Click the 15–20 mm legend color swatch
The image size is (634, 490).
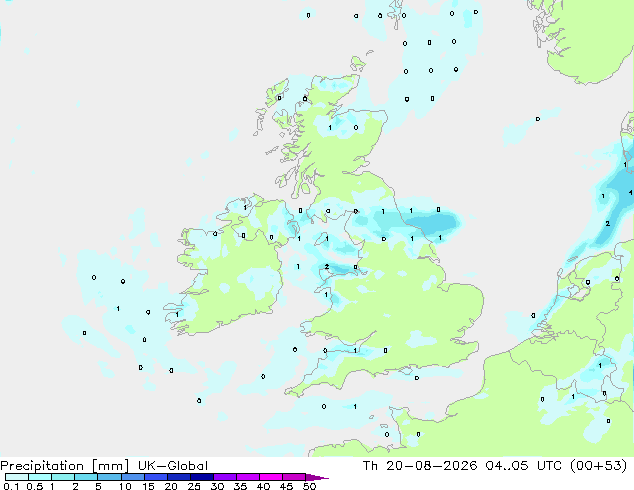click(155, 477)
